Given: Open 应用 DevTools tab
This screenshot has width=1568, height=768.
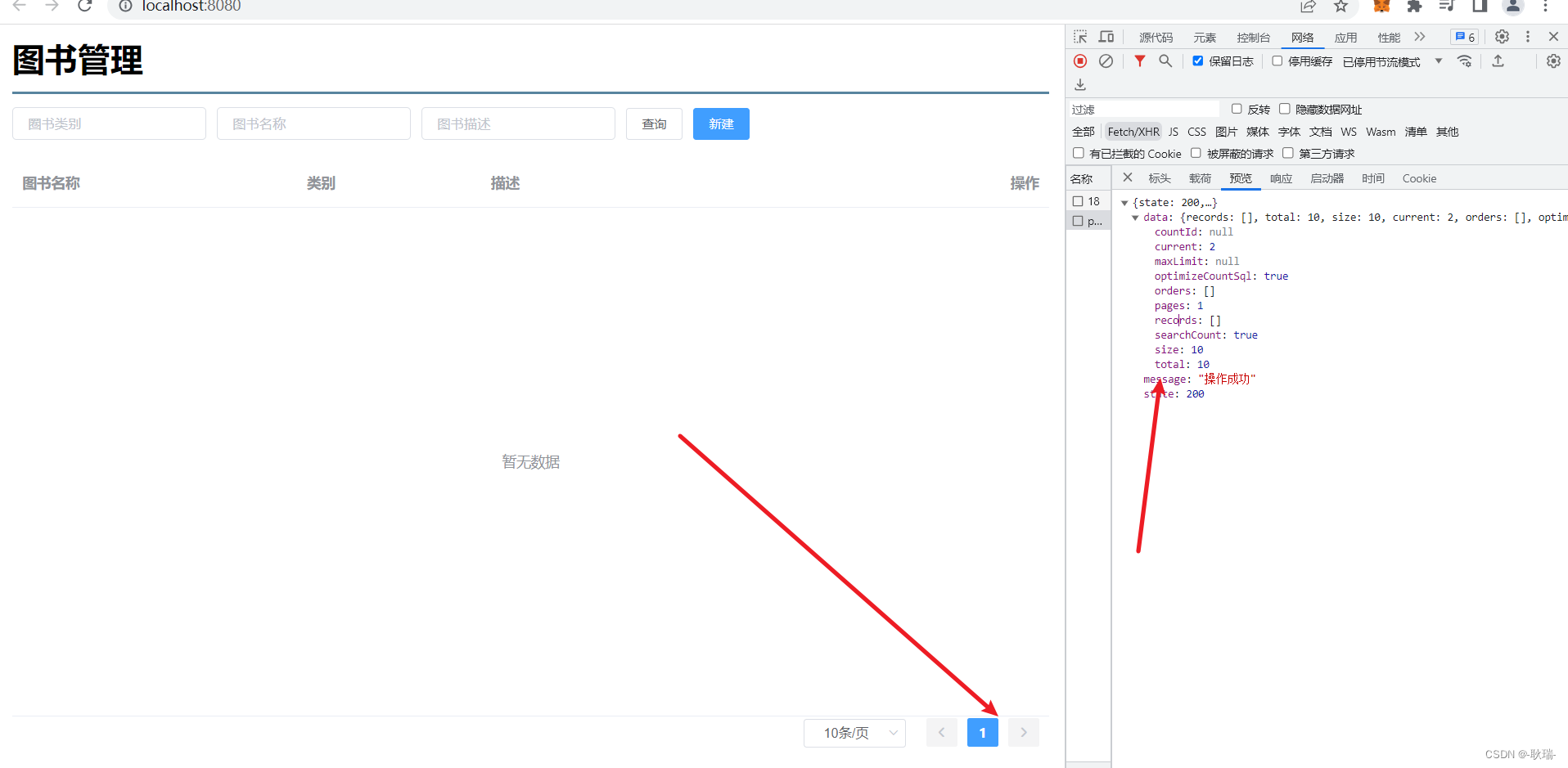Looking at the screenshot, I should tap(1345, 38).
